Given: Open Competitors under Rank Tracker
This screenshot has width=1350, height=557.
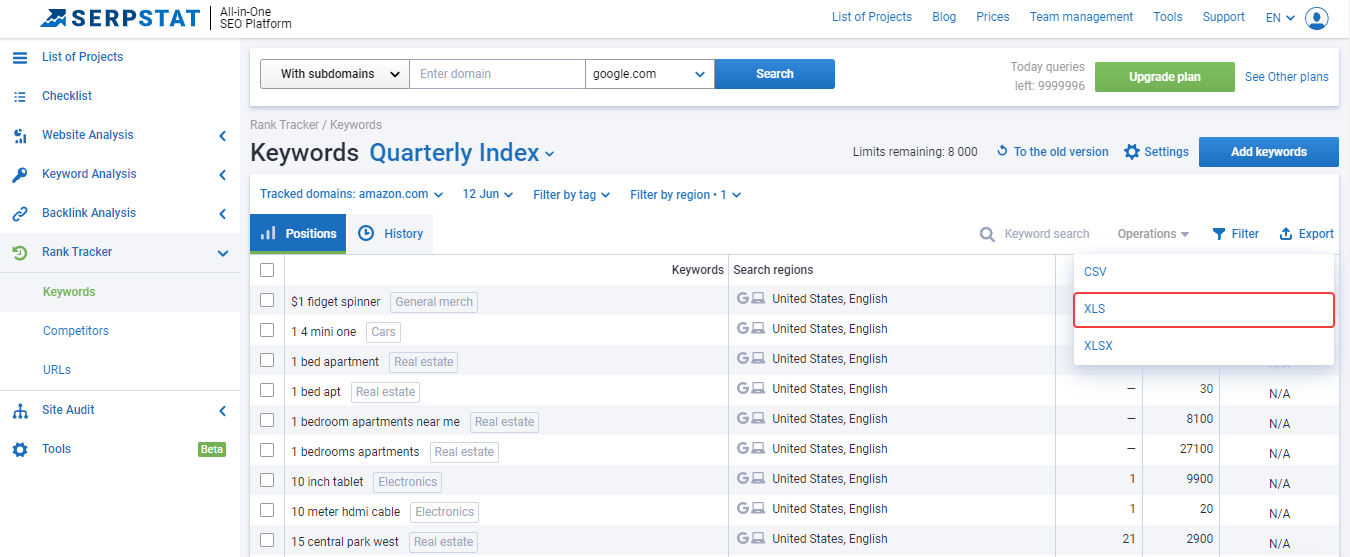Looking at the screenshot, I should [76, 331].
